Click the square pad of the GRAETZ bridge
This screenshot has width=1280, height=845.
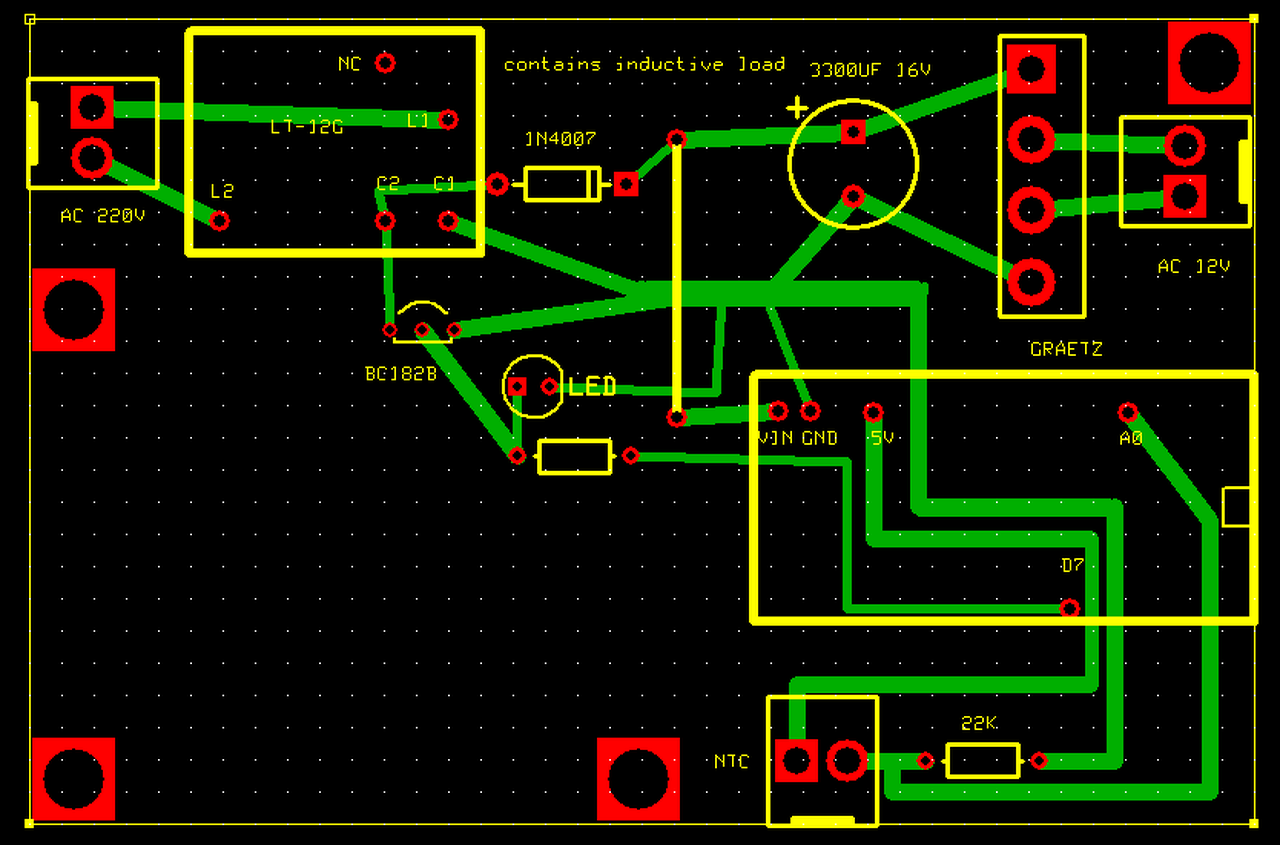click(x=1031, y=69)
